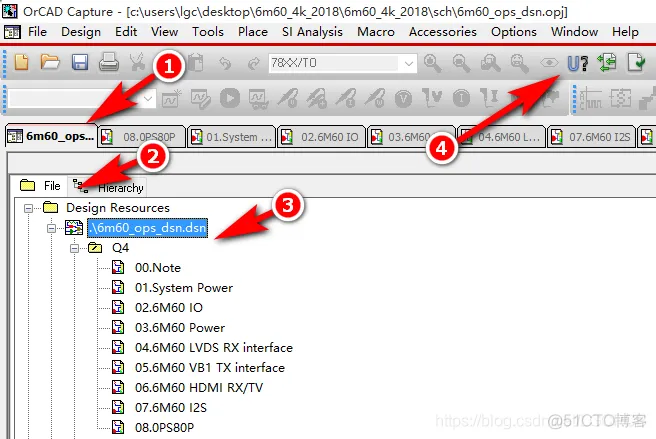
Task: Collapse the Design Resources folder
Action: pos(28,208)
